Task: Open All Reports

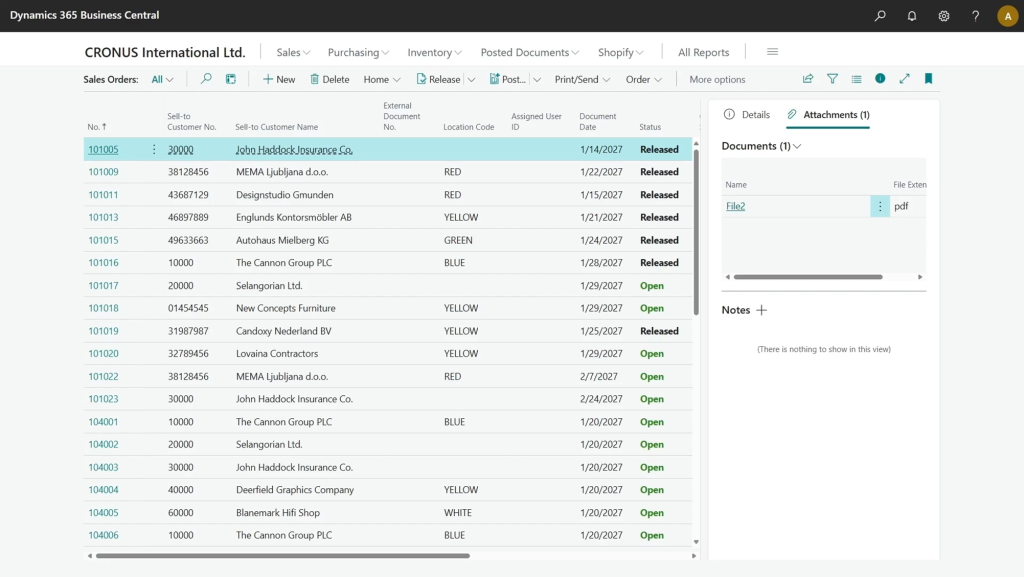Action: [703, 52]
